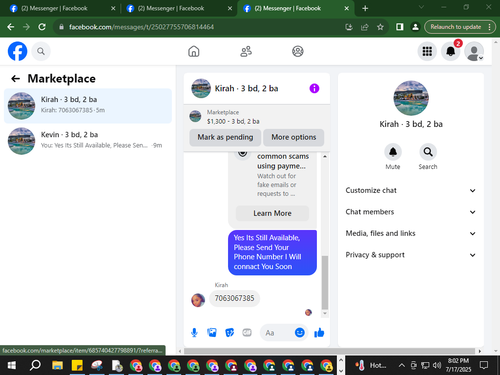Choose a sticker icon
Viewport: 500px width, 375px height.
point(229,332)
